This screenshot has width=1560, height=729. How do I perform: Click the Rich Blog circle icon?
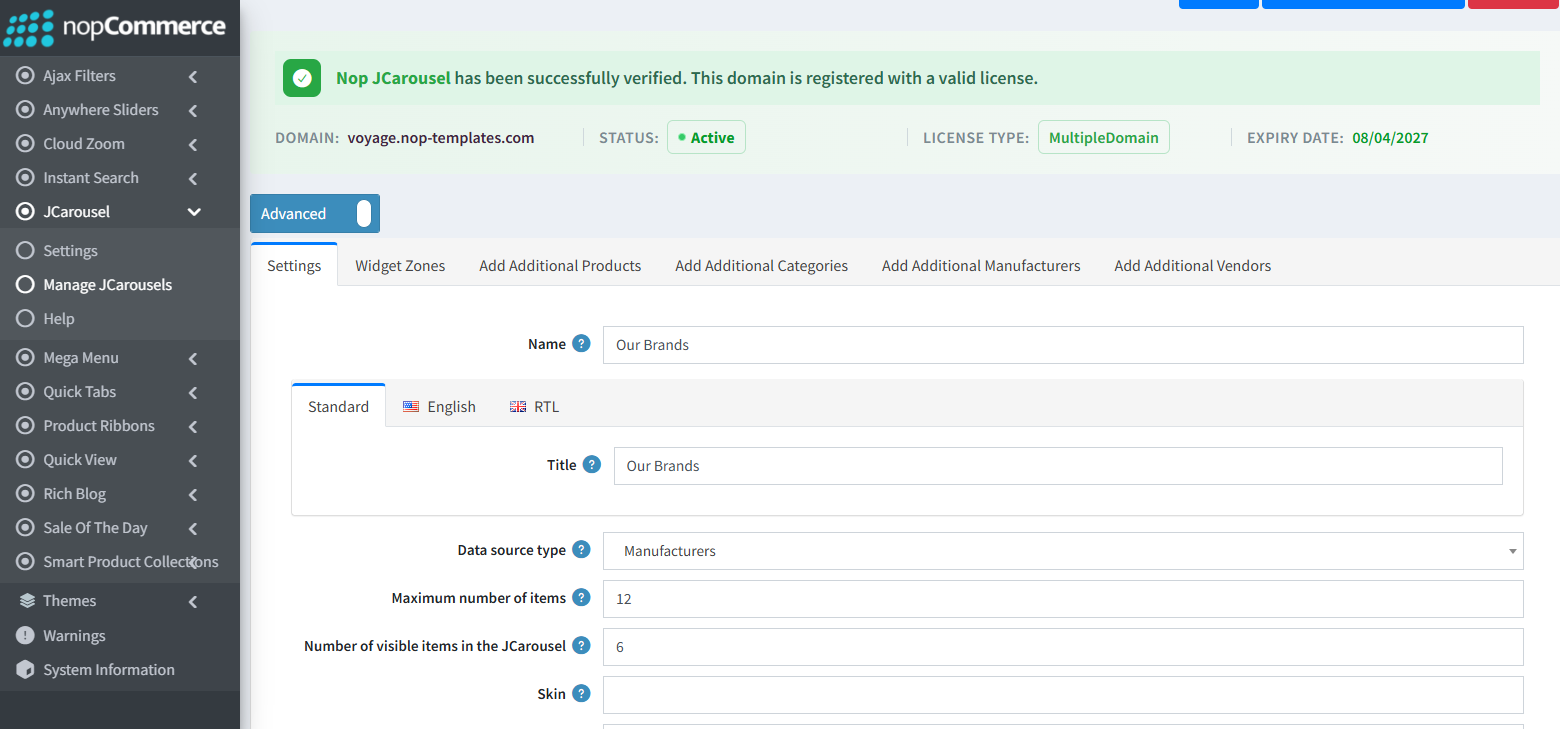pos(26,494)
